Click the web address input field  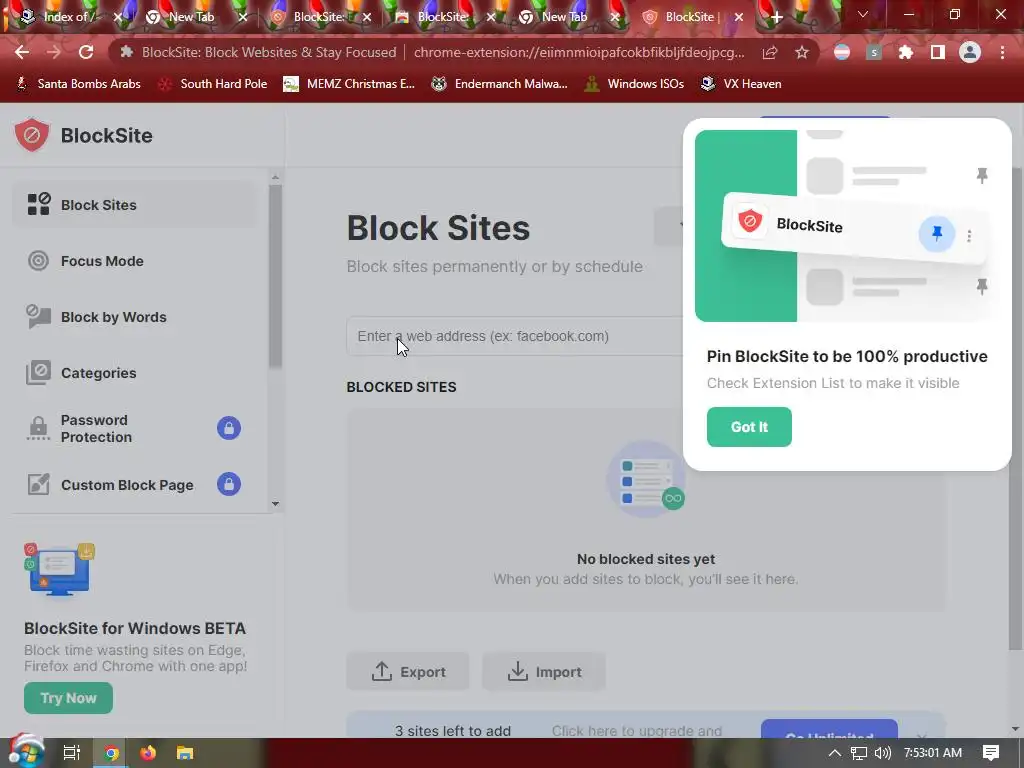pyautogui.click(x=515, y=336)
